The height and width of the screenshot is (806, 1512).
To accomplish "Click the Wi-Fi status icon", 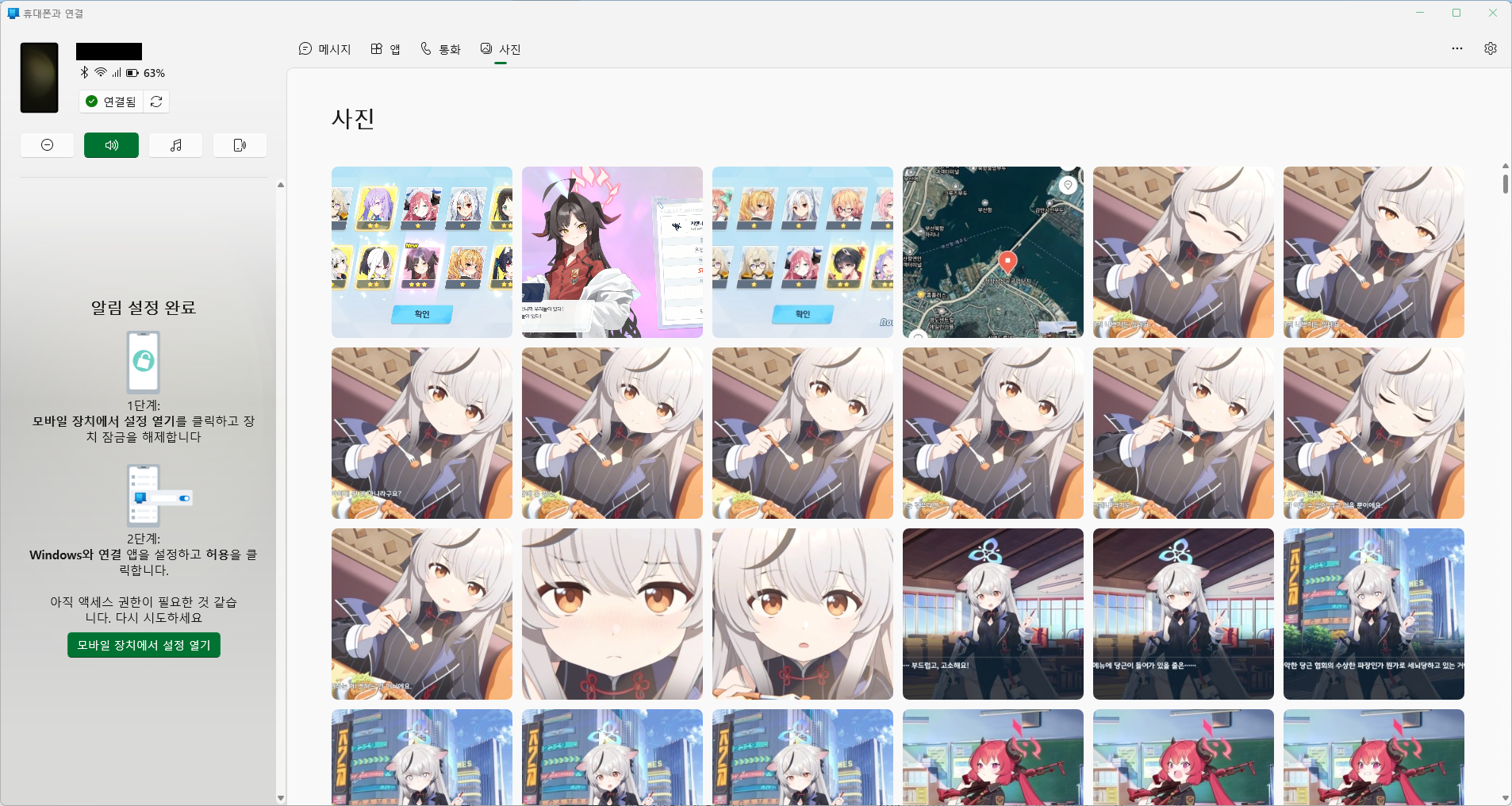I will point(101,72).
